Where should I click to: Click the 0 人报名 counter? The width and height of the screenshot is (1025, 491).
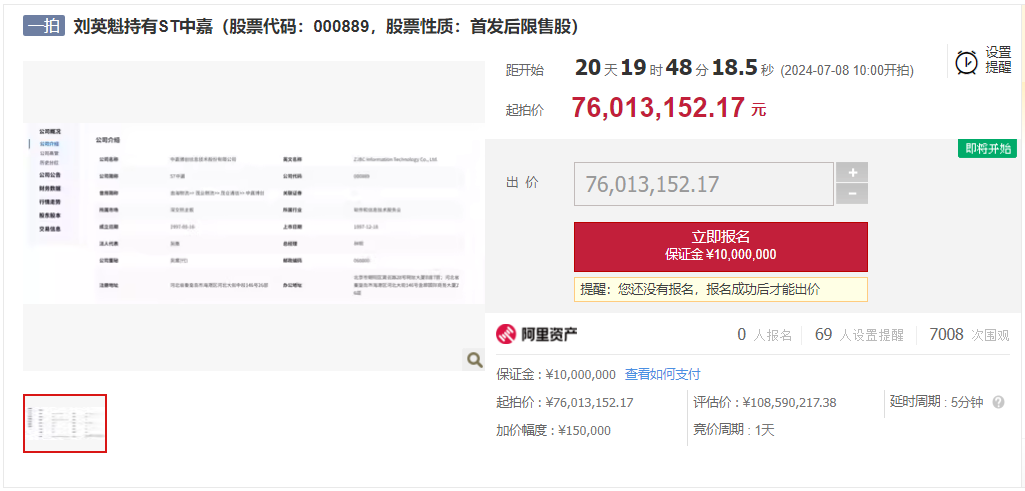coord(764,335)
